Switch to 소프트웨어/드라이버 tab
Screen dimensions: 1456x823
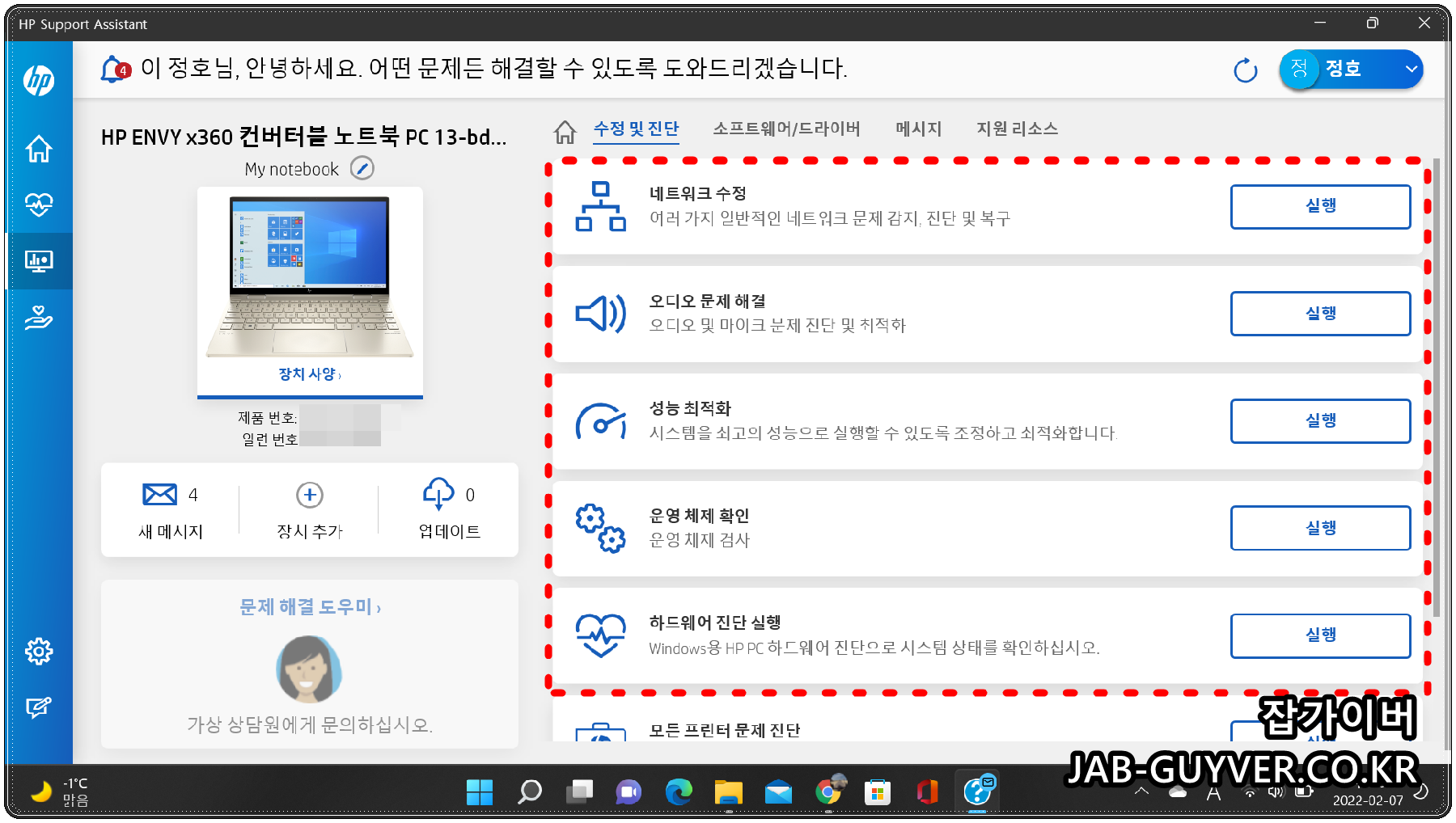[786, 129]
